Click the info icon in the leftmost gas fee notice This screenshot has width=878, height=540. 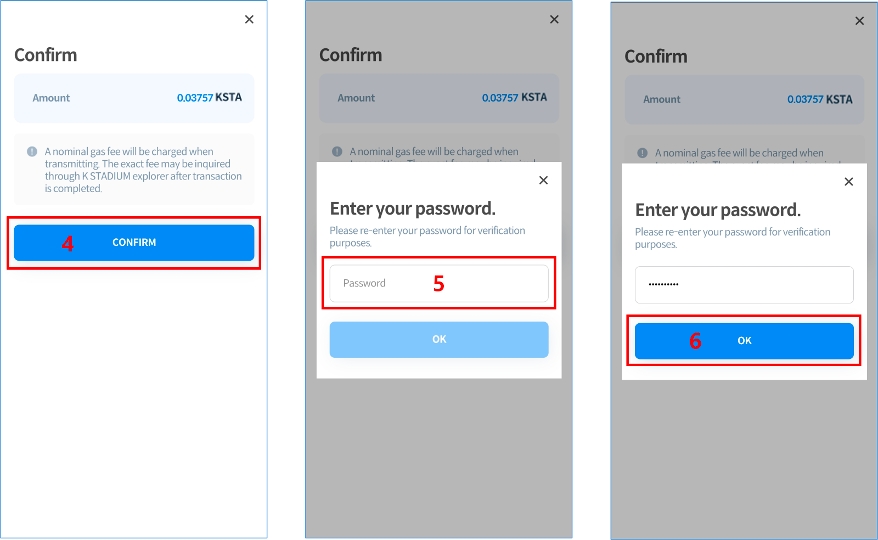32,151
